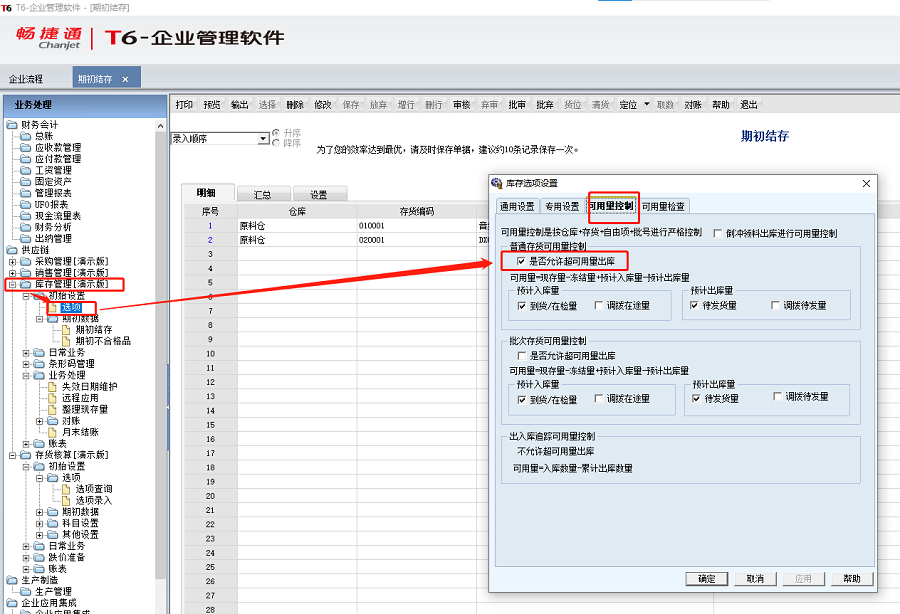The height and width of the screenshot is (614, 900).
Task: Open the 管理报表 folder icon
Action: (x=25, y=193)
